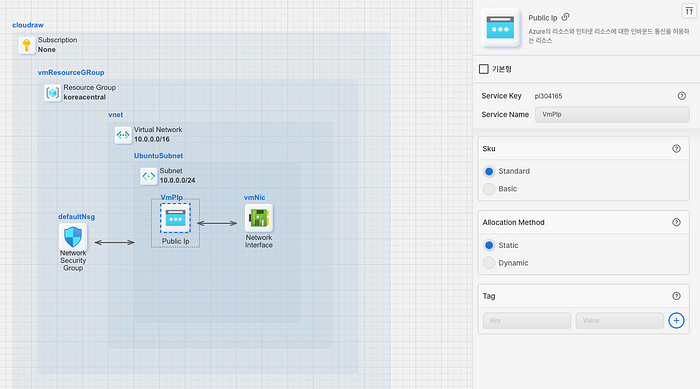The height and width of the screenshot is (389, 700).
Task: Click the vnet label
Action: click(x=116, y=115)
